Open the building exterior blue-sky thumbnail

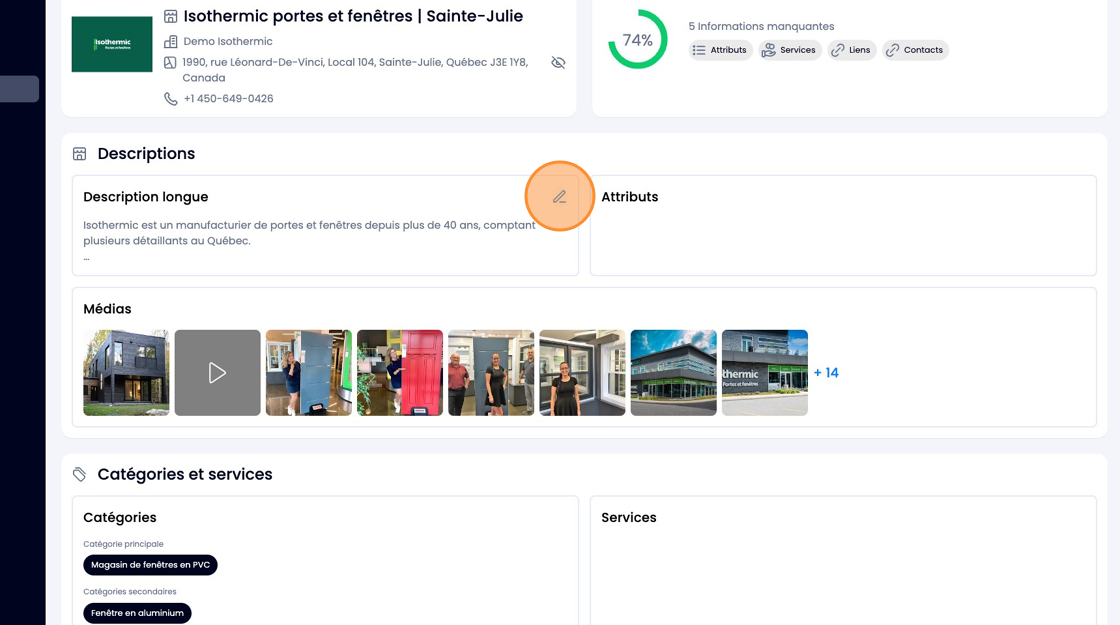coord(674,373)
